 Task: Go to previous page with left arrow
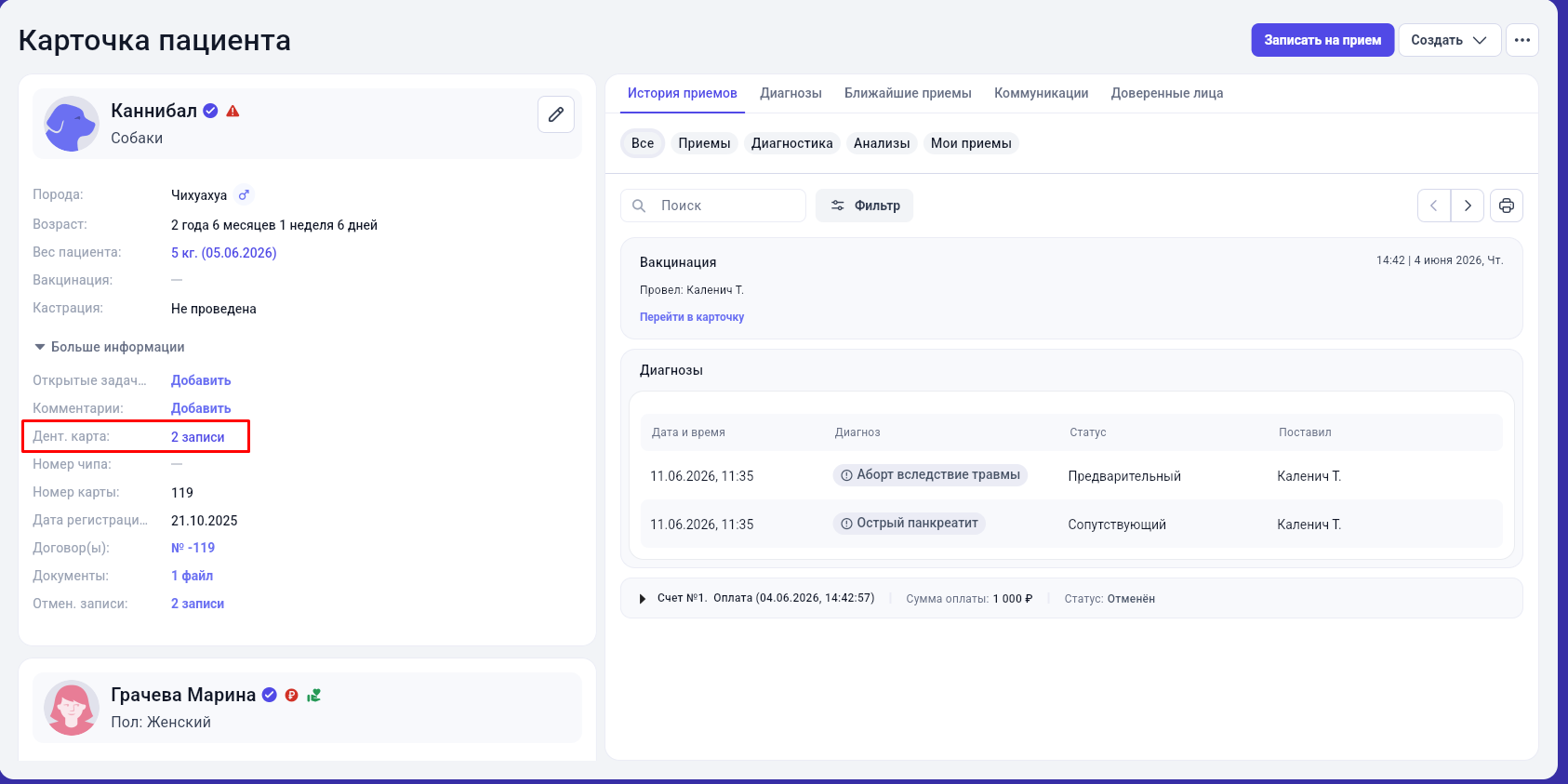(x=1434, y=206)
